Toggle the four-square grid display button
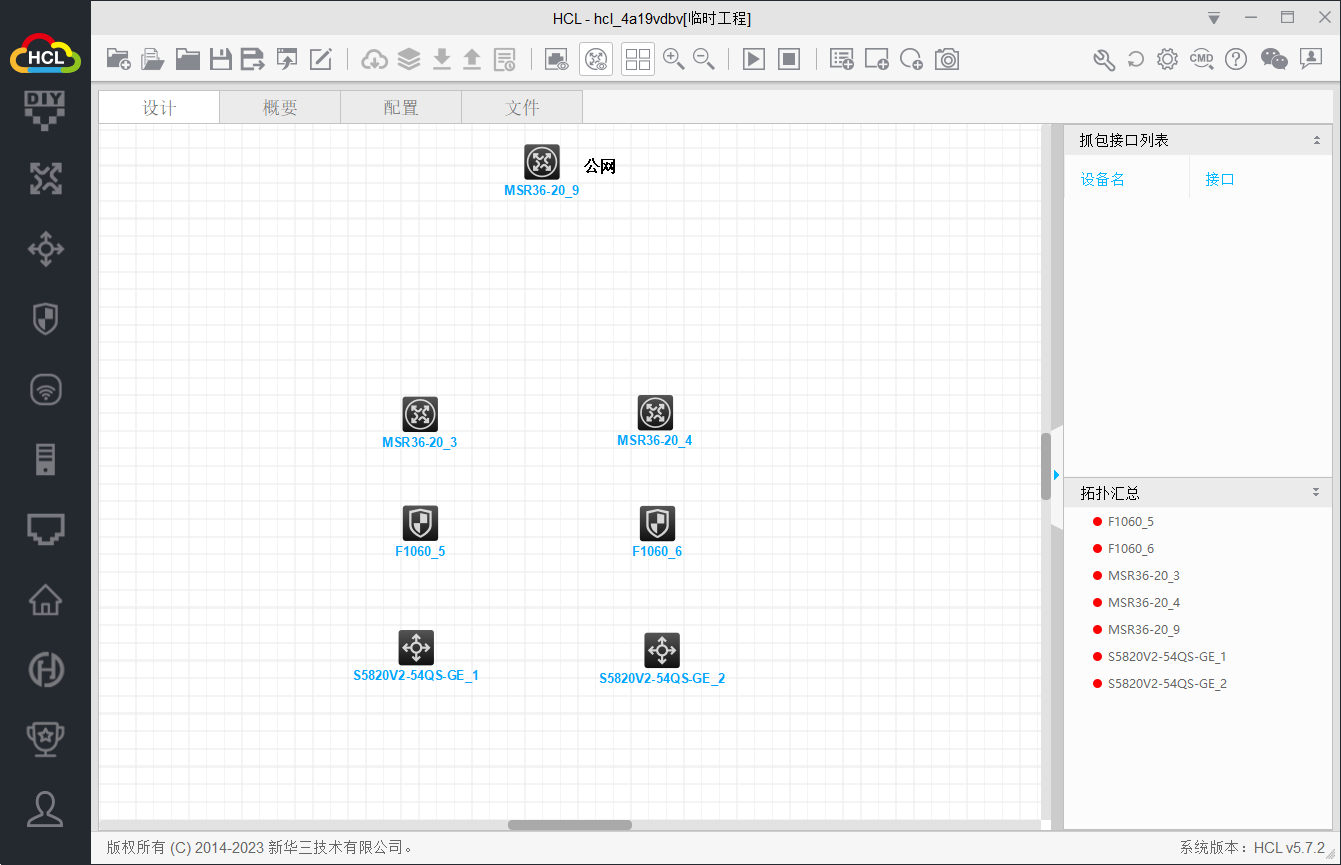1341x865 pixels. [x=638, y=59]
